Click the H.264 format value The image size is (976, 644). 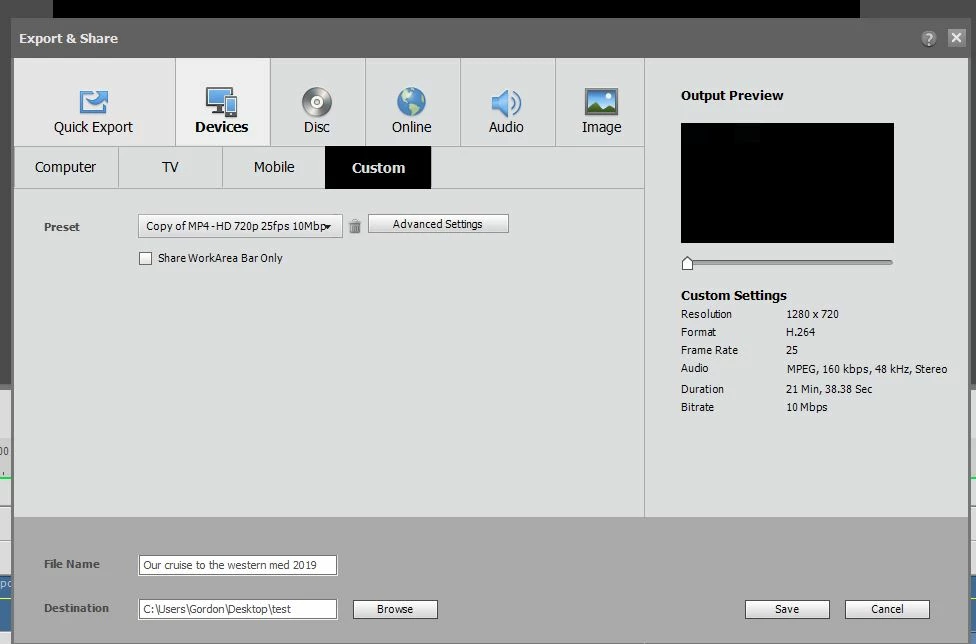(x=800, y=332)
